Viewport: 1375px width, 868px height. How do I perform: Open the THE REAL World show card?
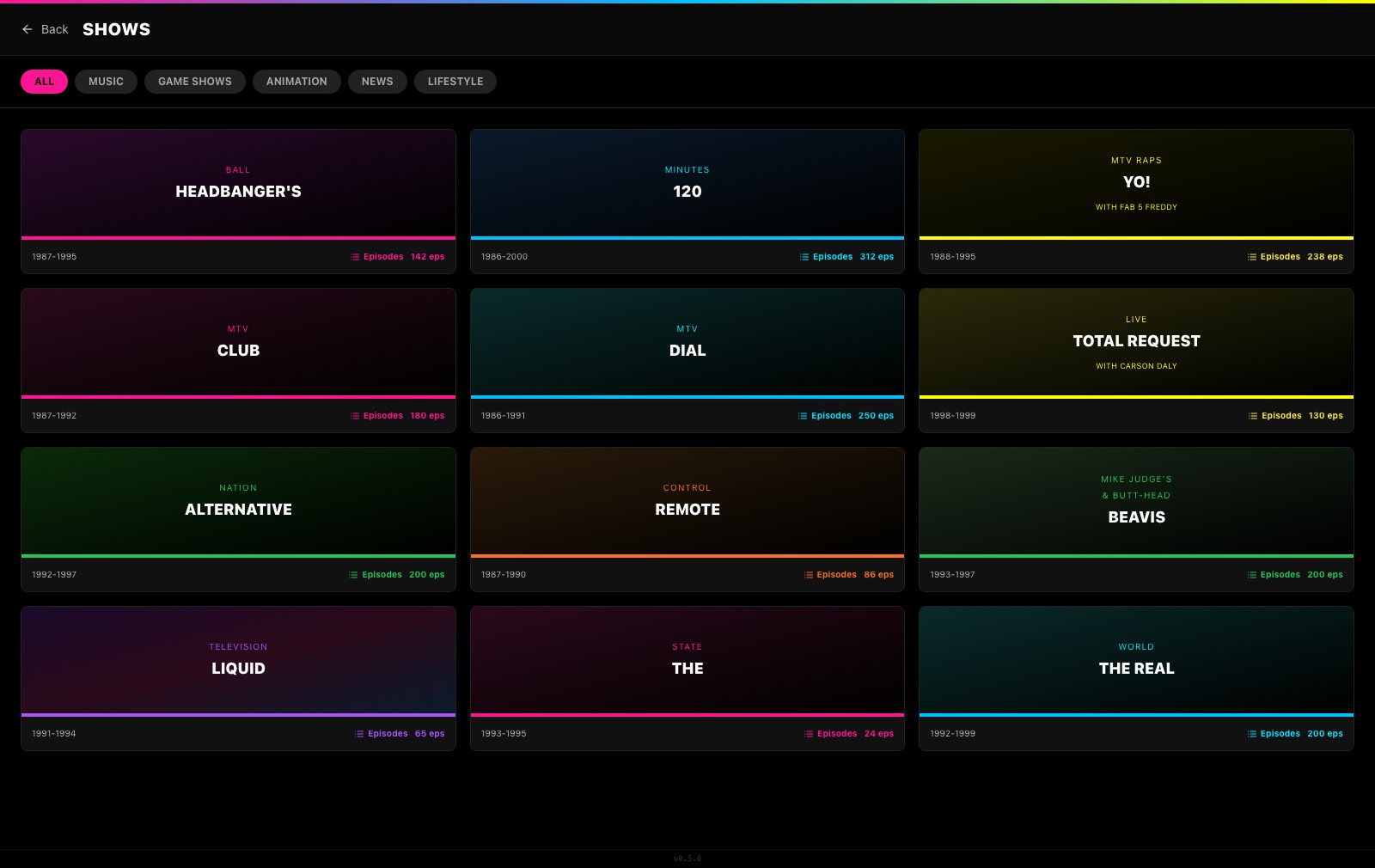pyautogui.click(x=1136, y=678)
